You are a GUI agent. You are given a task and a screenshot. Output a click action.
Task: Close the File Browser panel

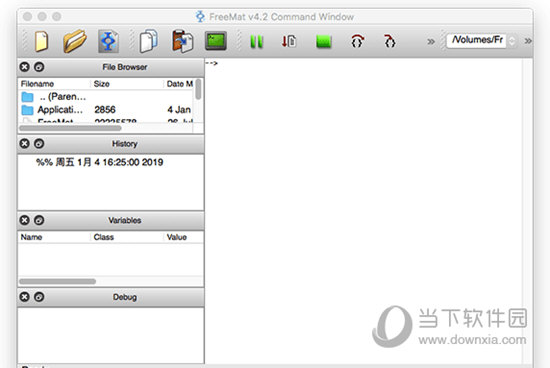pos(25,67)
